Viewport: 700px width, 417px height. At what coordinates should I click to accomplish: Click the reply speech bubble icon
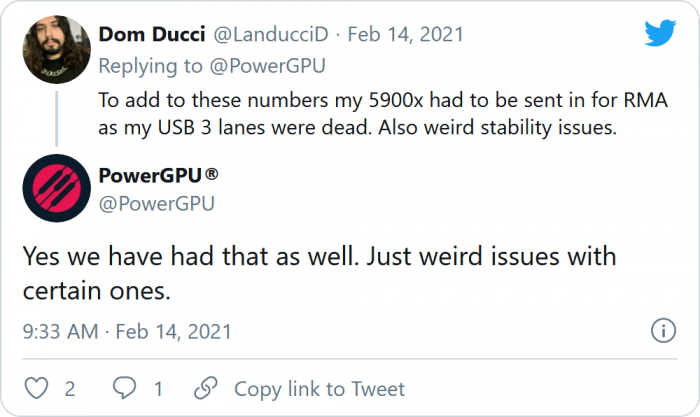pyautogui.click(x=124, y=388)
